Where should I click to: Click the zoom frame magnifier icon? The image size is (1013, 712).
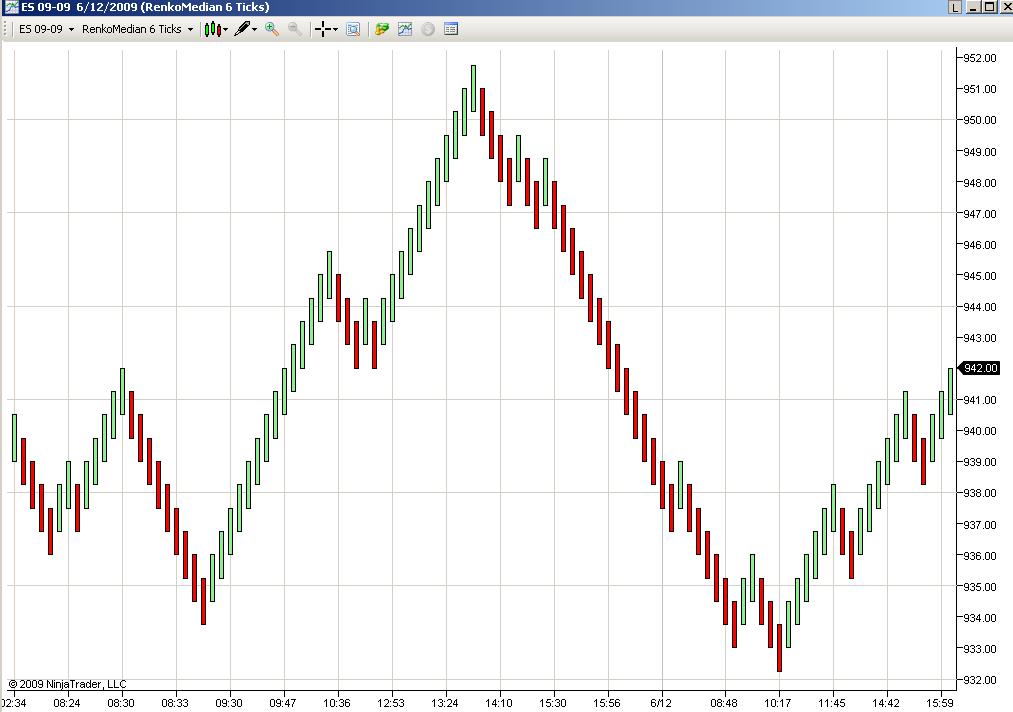click(353, 29)
